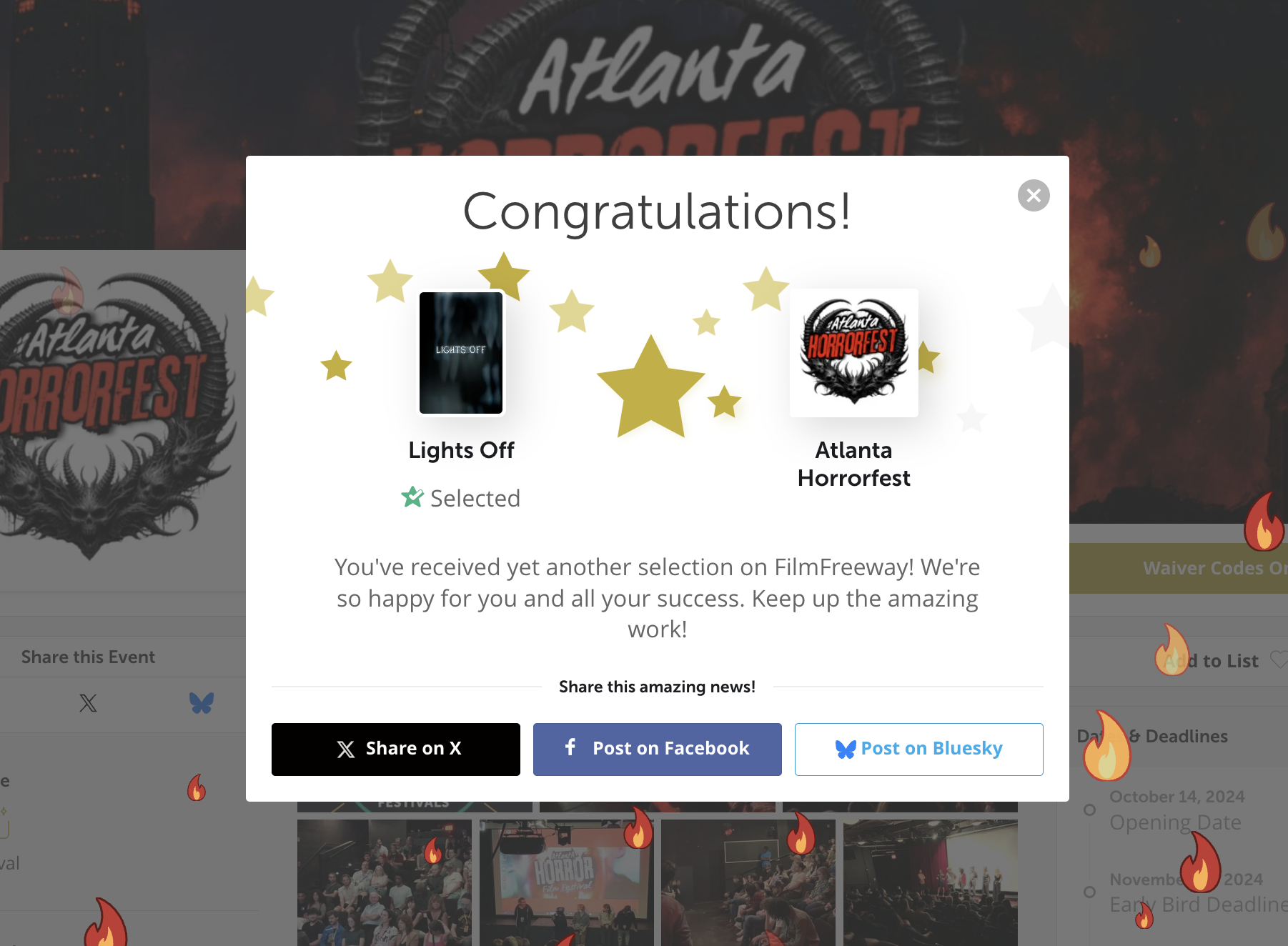Click the Atlanta Horrorfest name link
Image resolution: width=1288 pixels, height=946 pixels.
coord(854,464)
